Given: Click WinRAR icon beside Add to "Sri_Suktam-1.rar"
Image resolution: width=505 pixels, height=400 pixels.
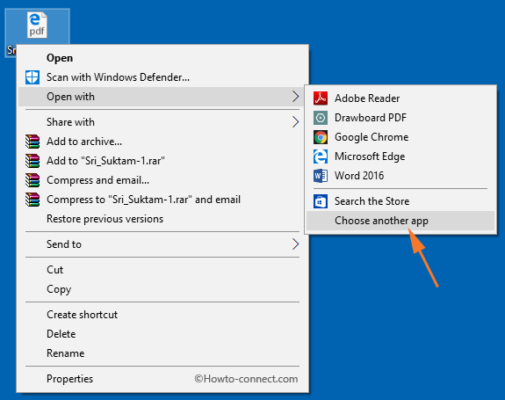Looking at the screenshot, I should [x=32, y=161].
